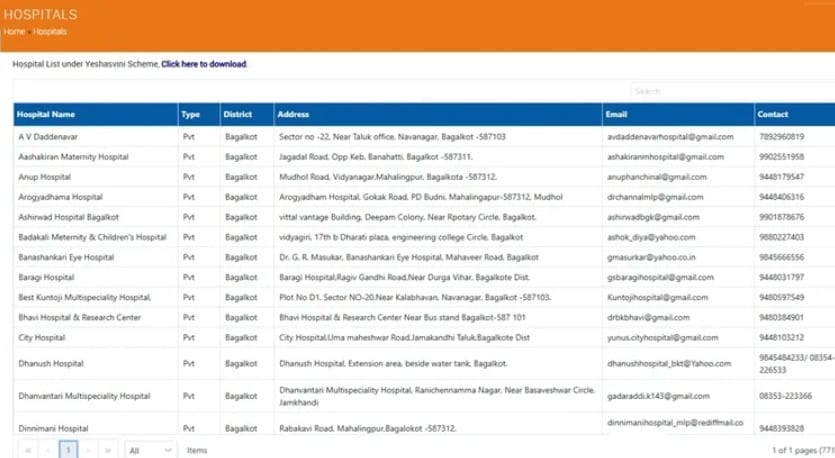Click contact number 9880227403
Screen dimensions: 835x458
[782, 238]
